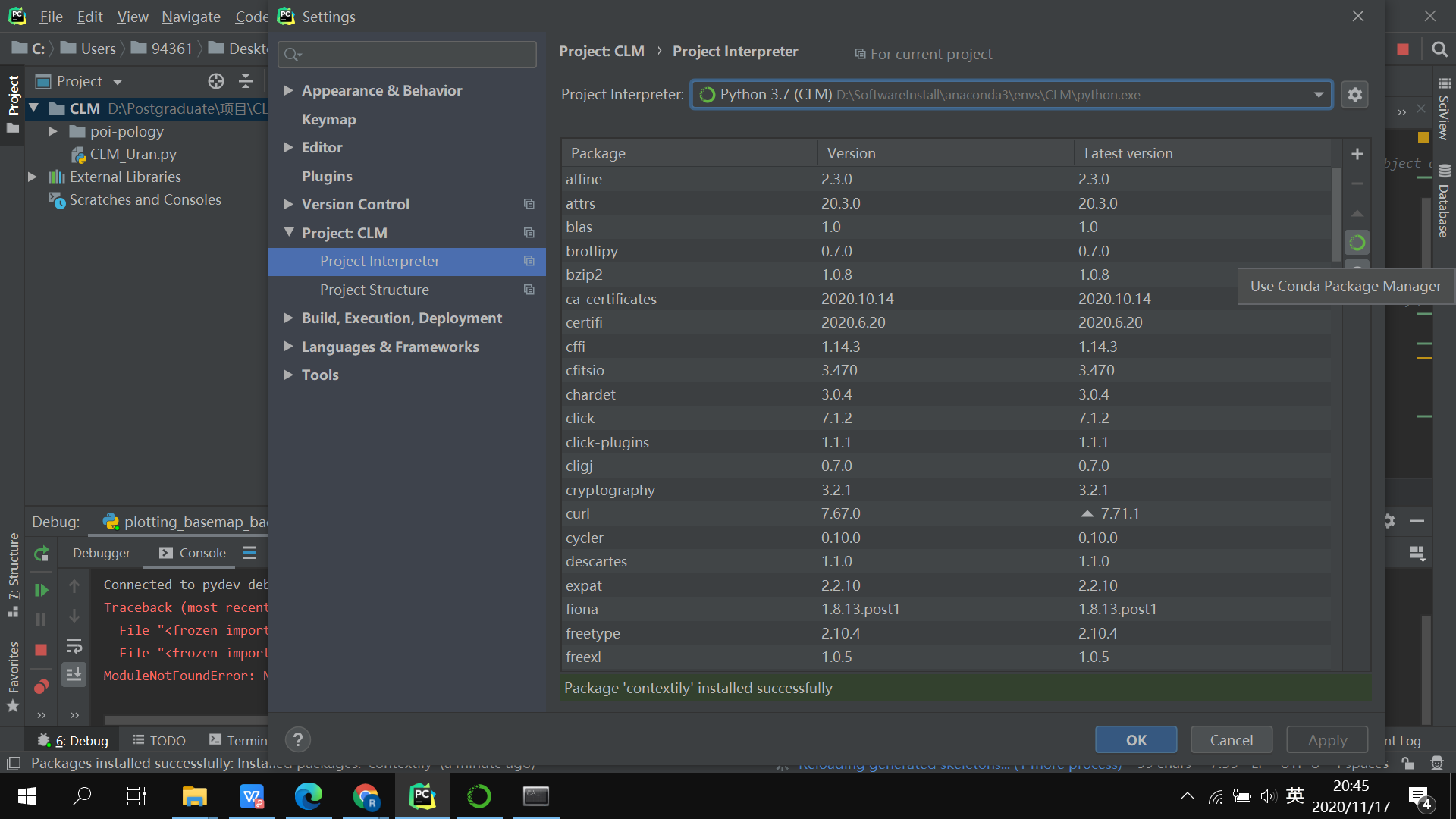Open Microsoft Edge from the taskbar
The image size is (1456, 819).
pos(308,796)
